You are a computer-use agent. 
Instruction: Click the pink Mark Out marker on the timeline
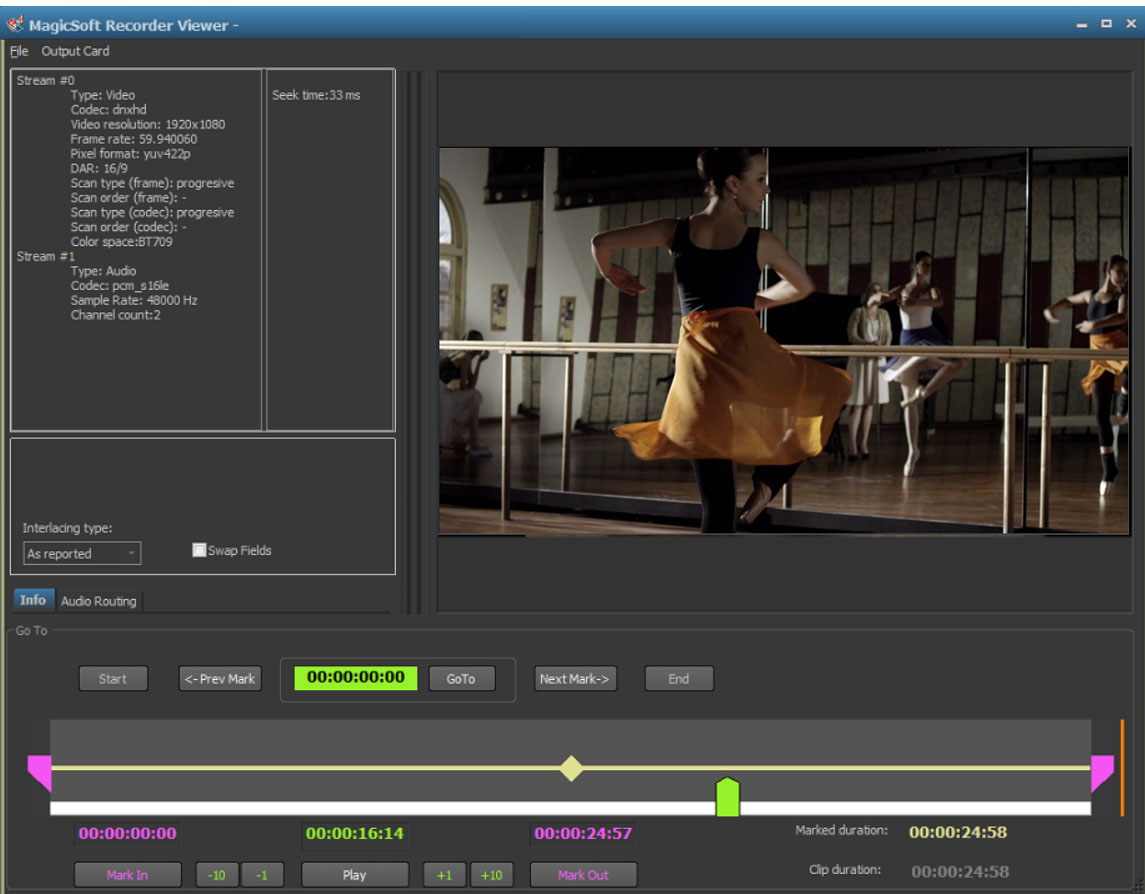pyautogui.click(x=1104, y=769)
